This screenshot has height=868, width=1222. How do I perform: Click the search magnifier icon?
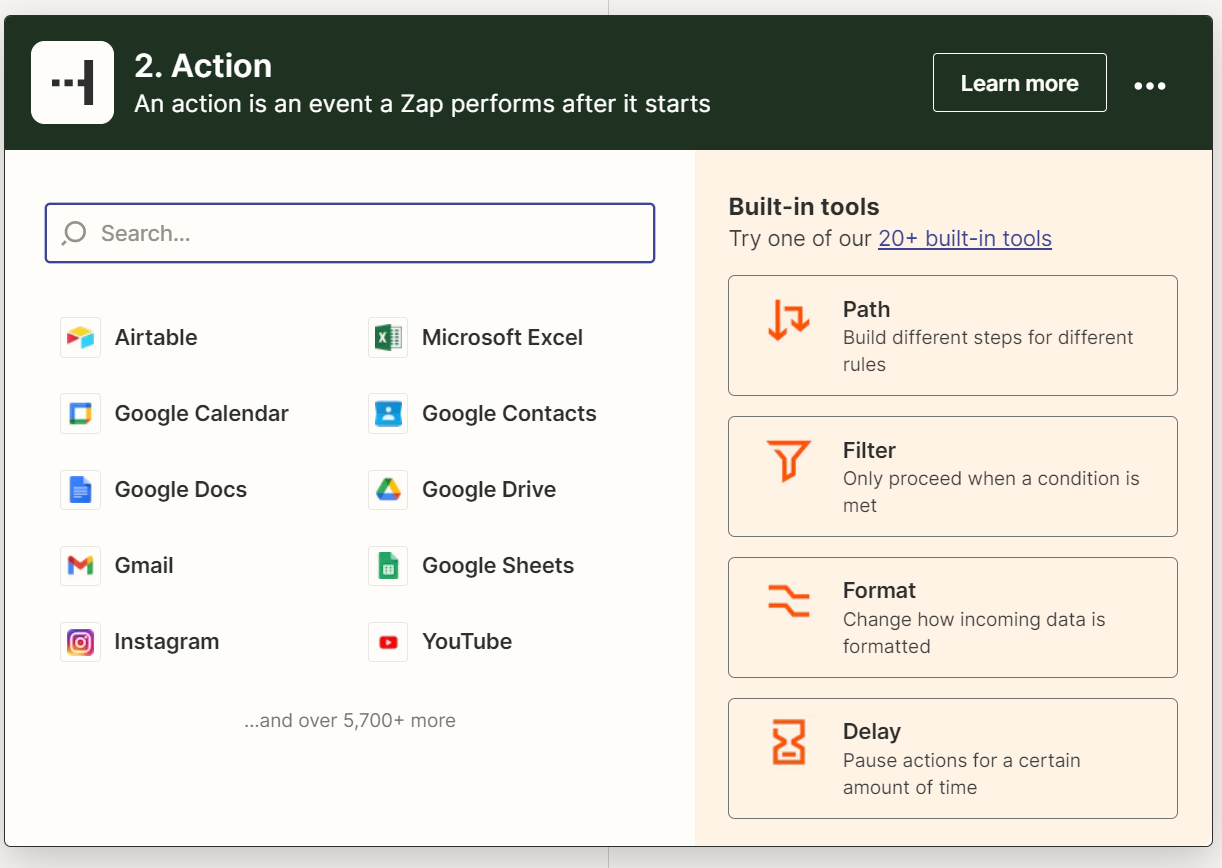tap(74, 234)
